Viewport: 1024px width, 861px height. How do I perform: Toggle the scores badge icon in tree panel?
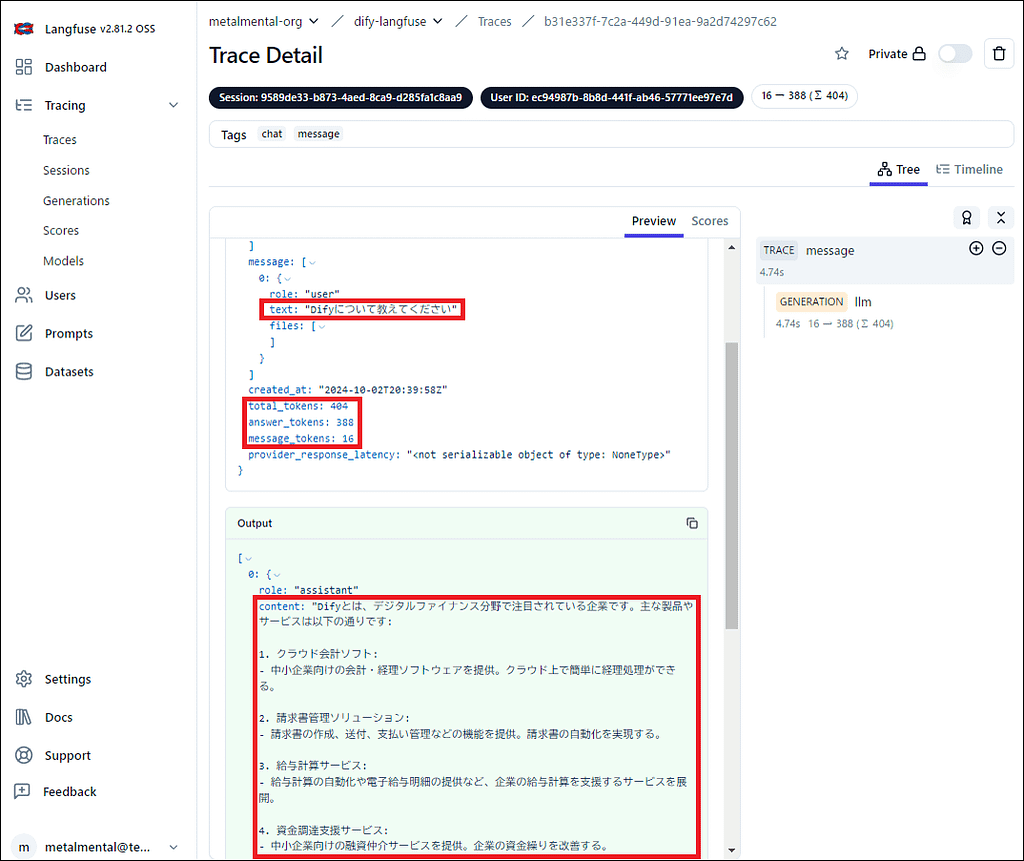(x=966, y=217)
